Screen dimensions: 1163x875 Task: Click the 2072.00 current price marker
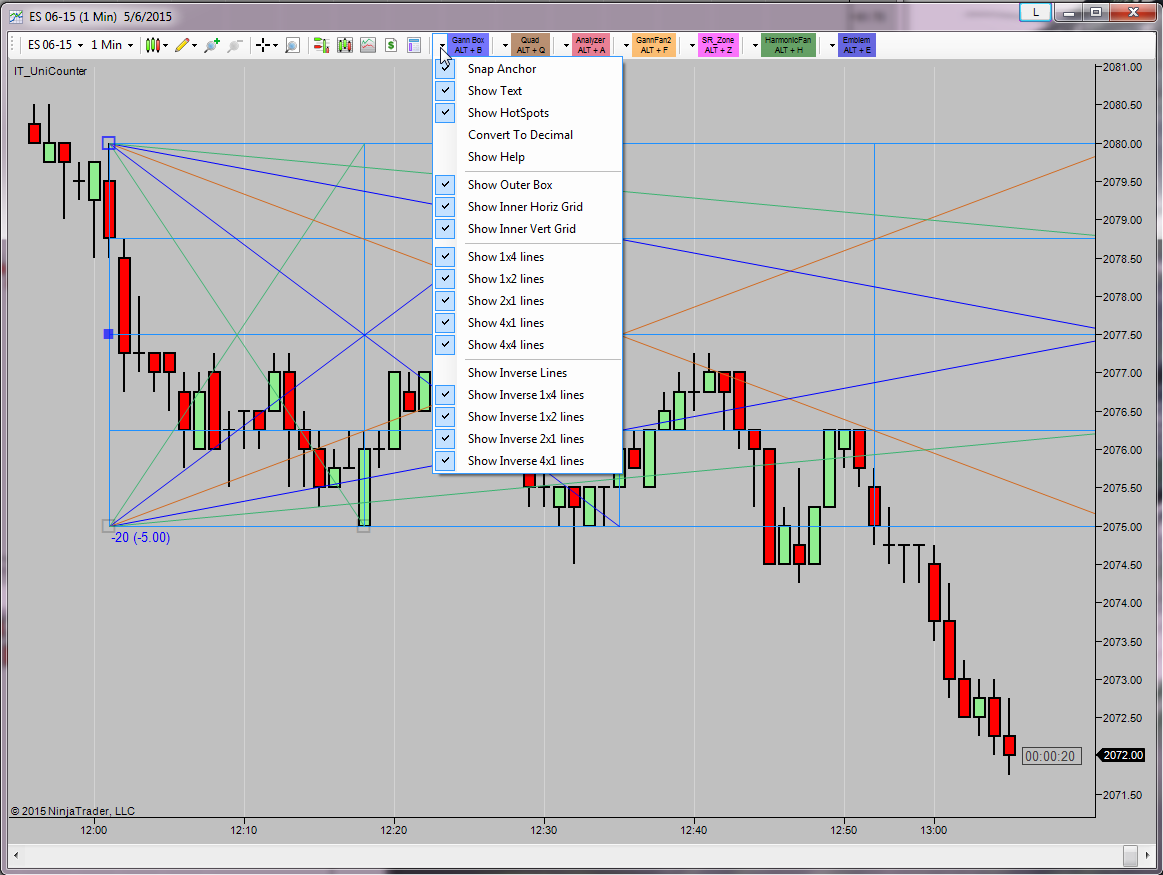tap(1123, 755)
